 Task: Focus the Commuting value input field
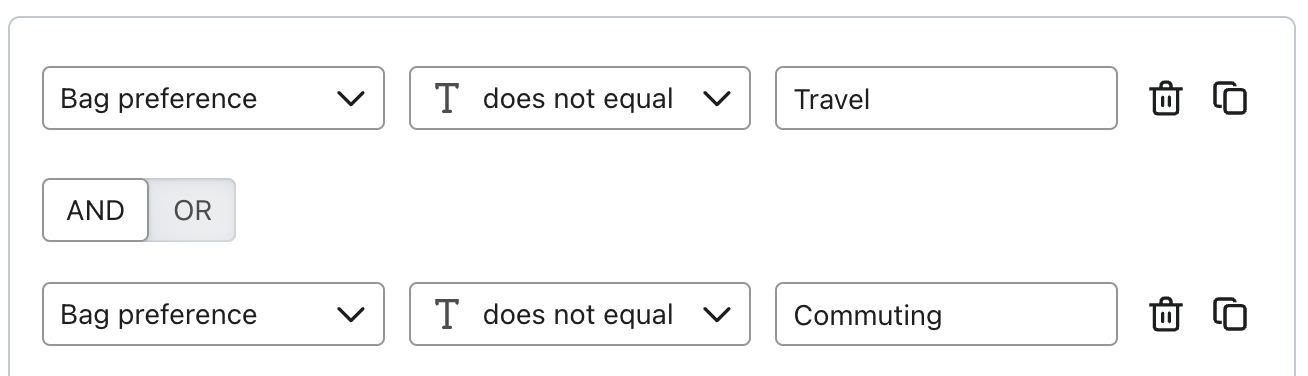pos(946,314)
